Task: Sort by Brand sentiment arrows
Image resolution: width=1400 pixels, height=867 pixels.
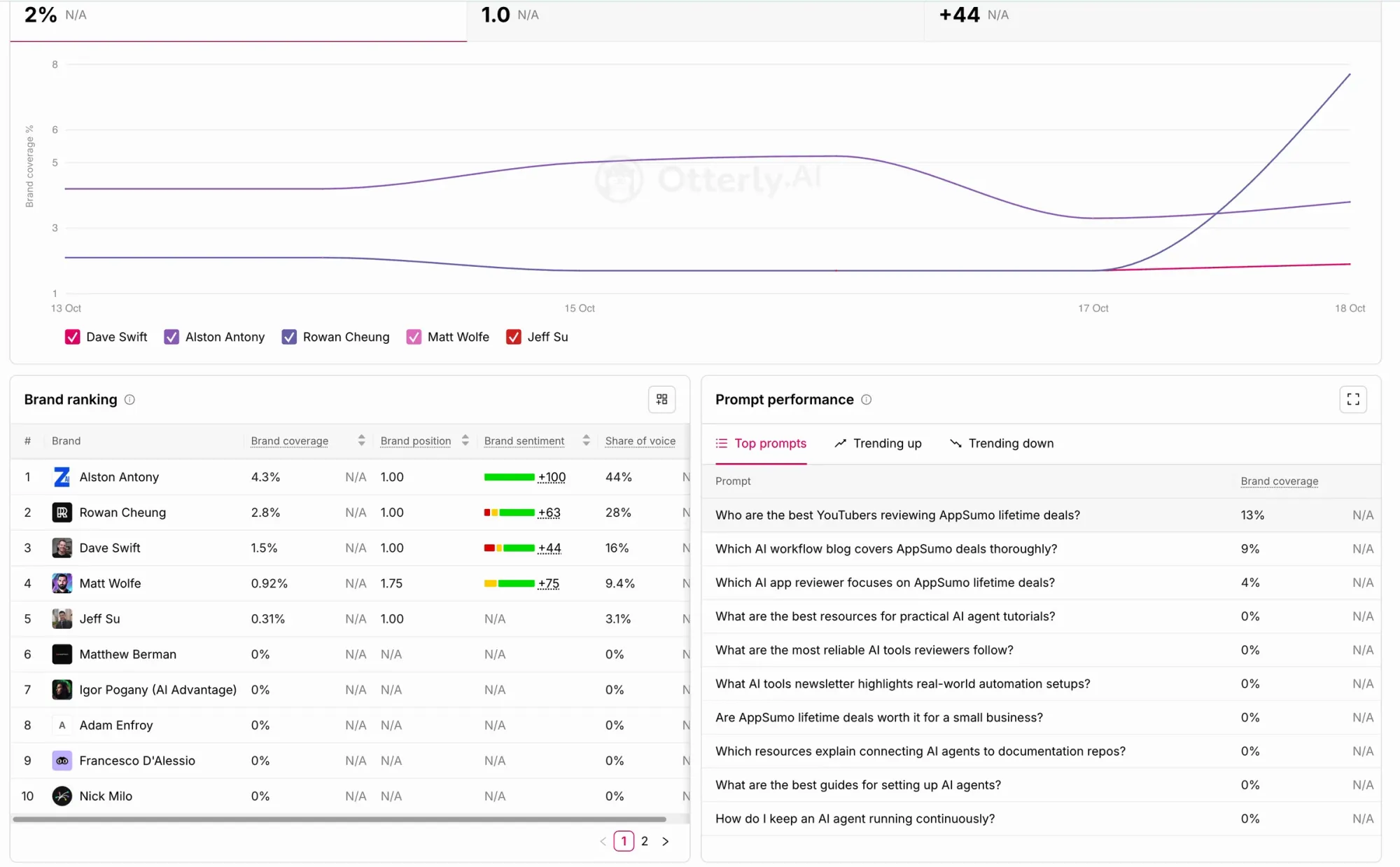Action: pyautogui.click(x=586, y=441)
